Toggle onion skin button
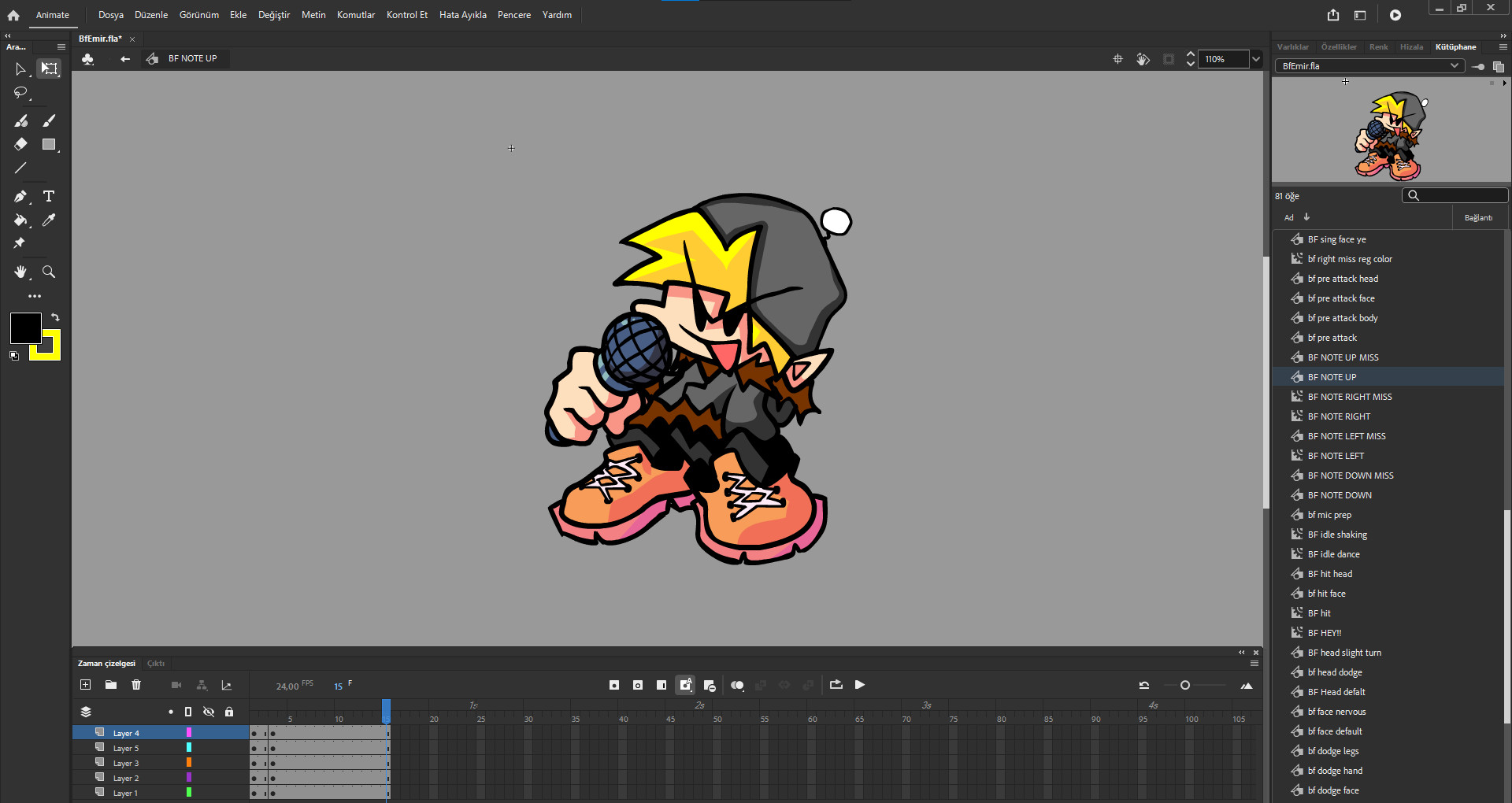This screenshot has width=1512, height=803. [737, 686]
